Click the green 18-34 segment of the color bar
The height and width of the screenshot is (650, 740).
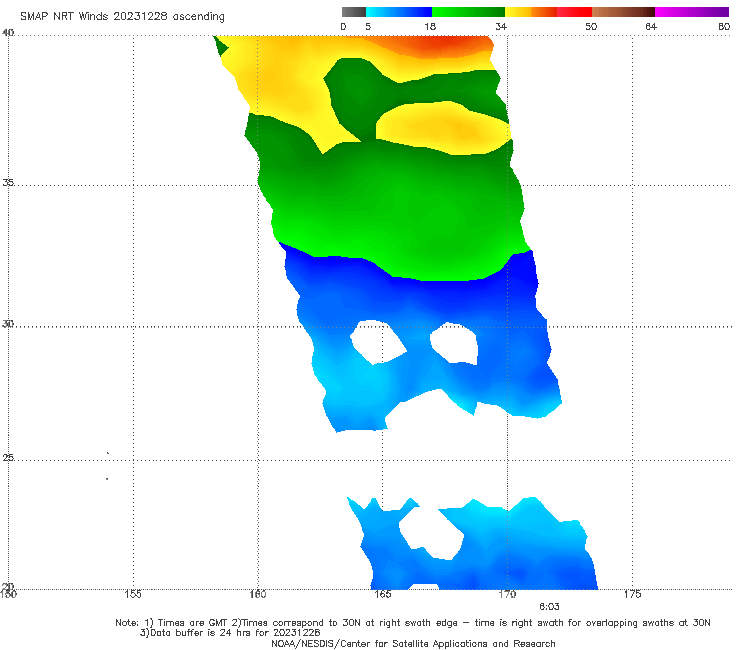[x=468, y=12]
